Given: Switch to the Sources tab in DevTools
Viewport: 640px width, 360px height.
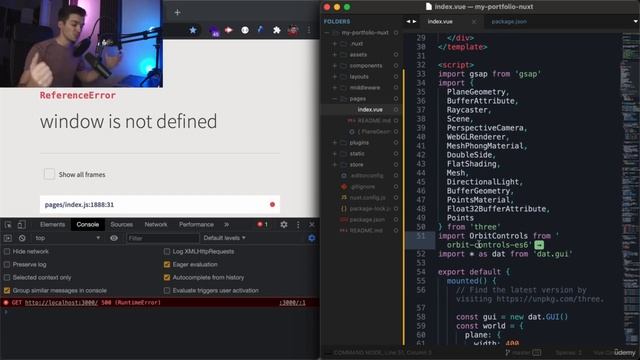Looking at the screenshot, I should 122,224.
